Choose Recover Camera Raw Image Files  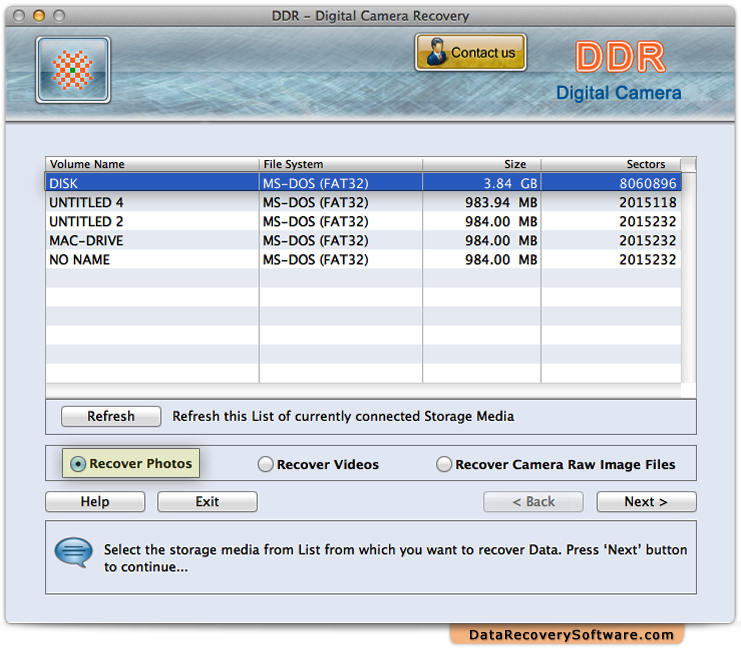[x=556, y=464]
